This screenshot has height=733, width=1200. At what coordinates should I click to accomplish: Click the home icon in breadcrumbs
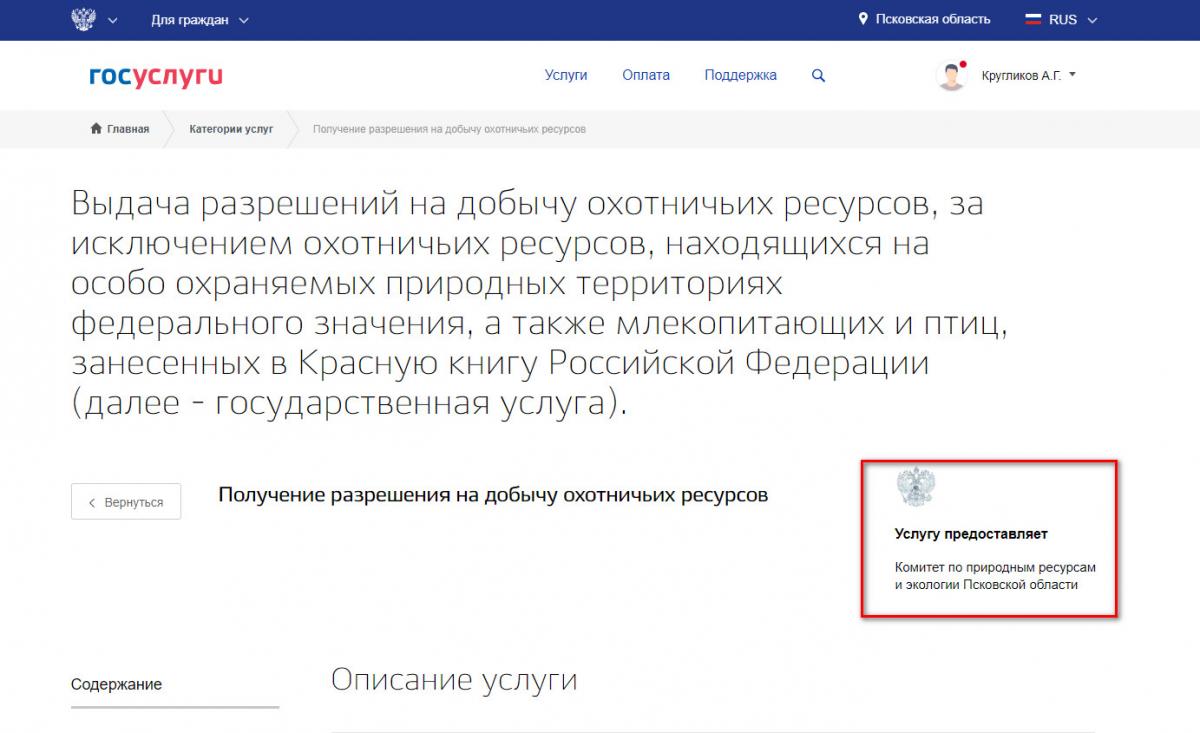click(96, 129)
